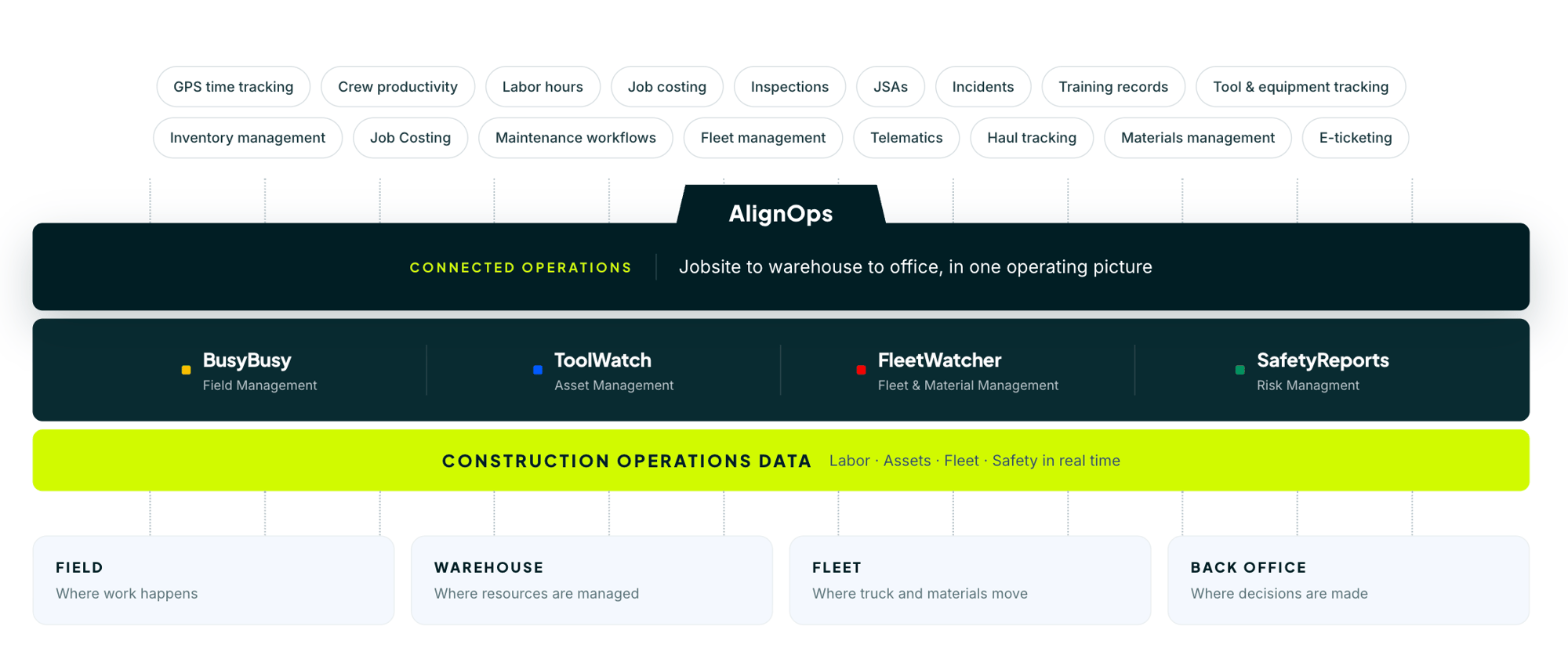
Task: Click the Inspections tag
Action: coord(789,87)
